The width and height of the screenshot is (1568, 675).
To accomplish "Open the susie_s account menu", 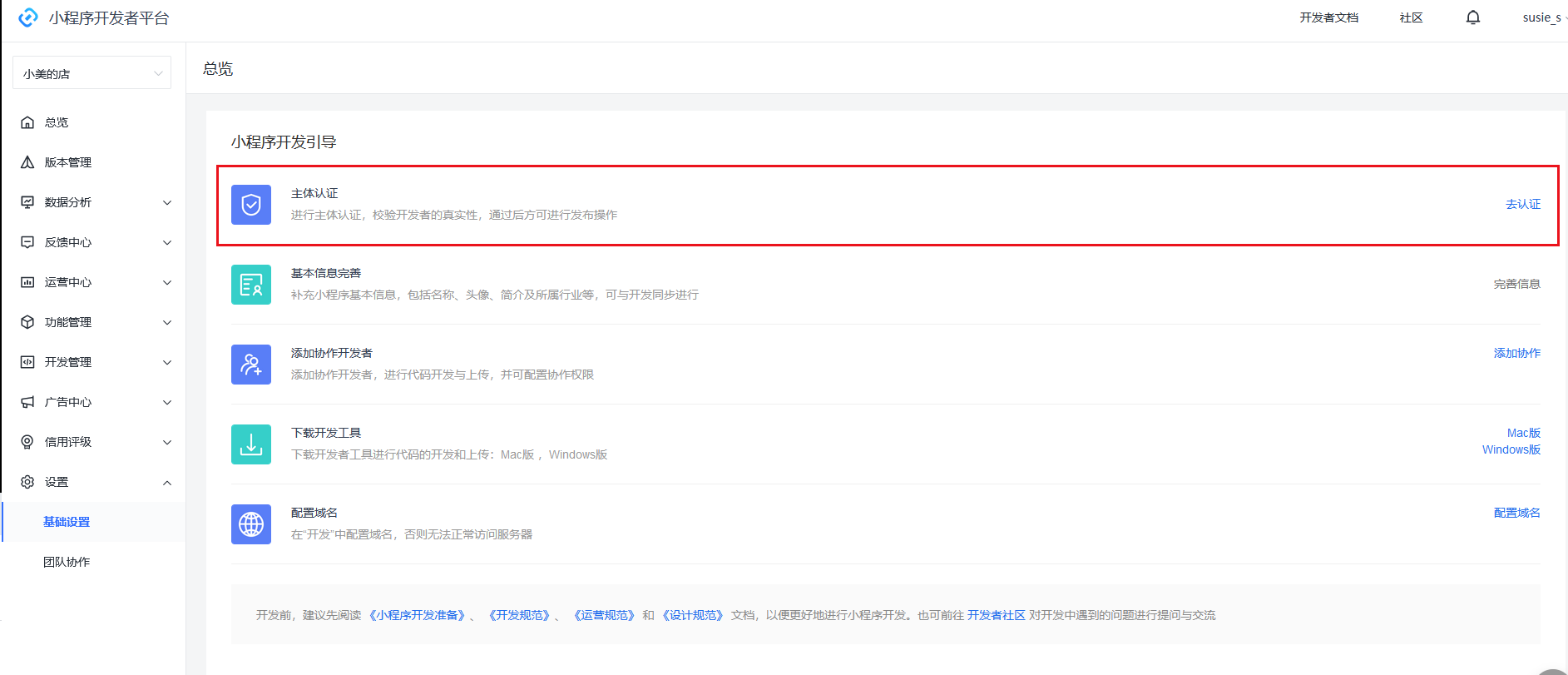I will point(1544,17).
